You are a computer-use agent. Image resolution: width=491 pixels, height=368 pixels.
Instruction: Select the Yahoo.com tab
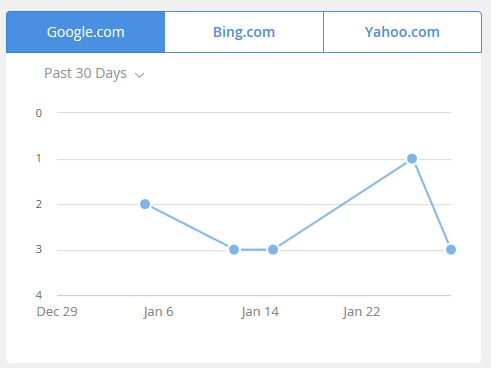pyautogui.click(x=402, y=32)
